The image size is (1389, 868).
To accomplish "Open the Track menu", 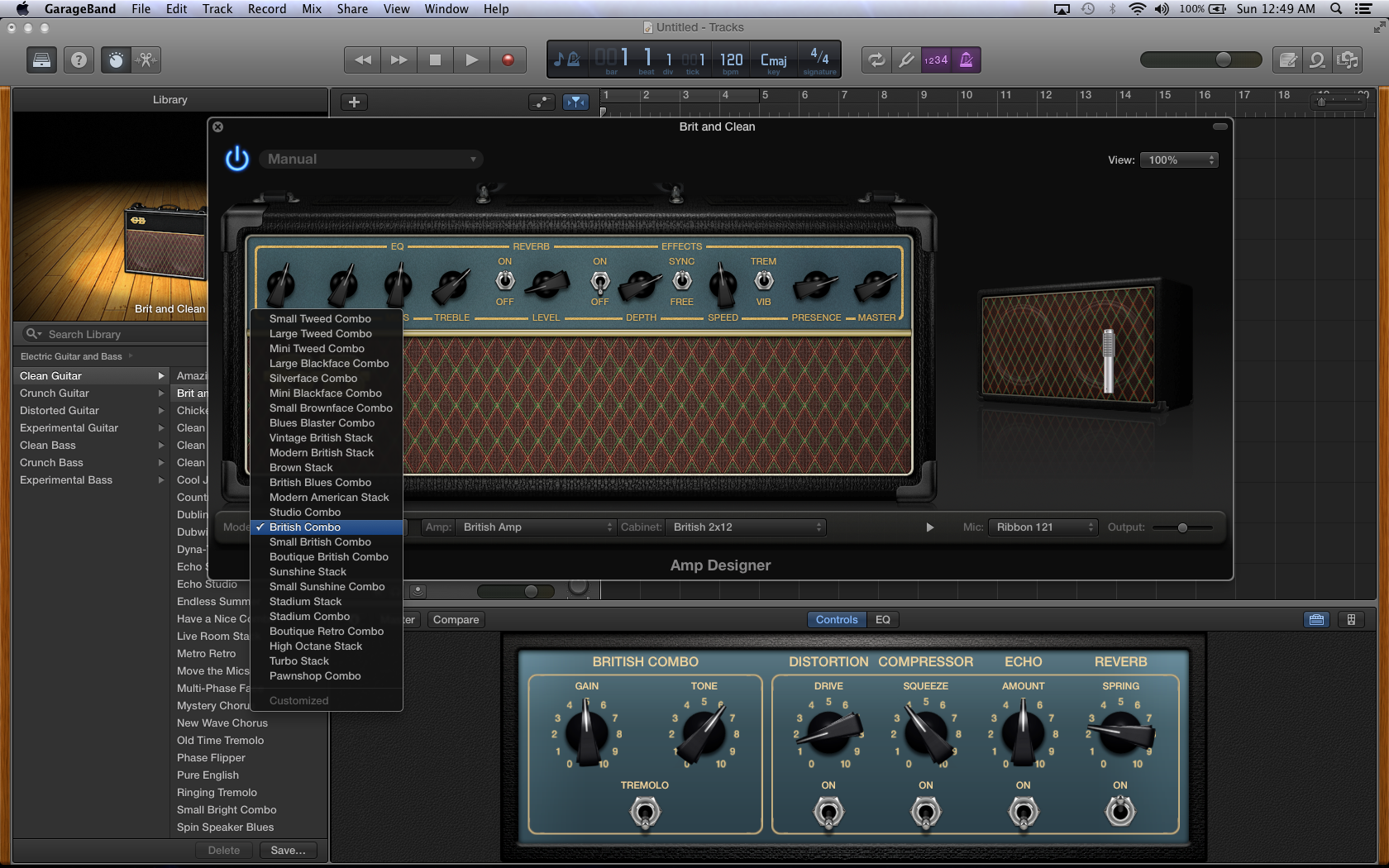I will click(x=217, y=9).
